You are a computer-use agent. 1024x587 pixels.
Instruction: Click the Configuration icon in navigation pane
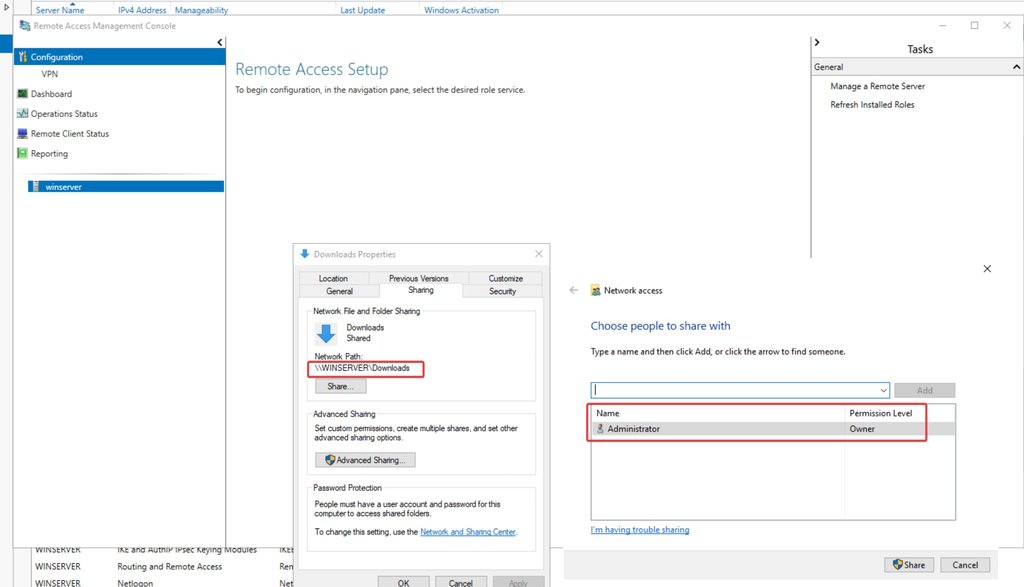pyautogui.click(x=22, y=57)
